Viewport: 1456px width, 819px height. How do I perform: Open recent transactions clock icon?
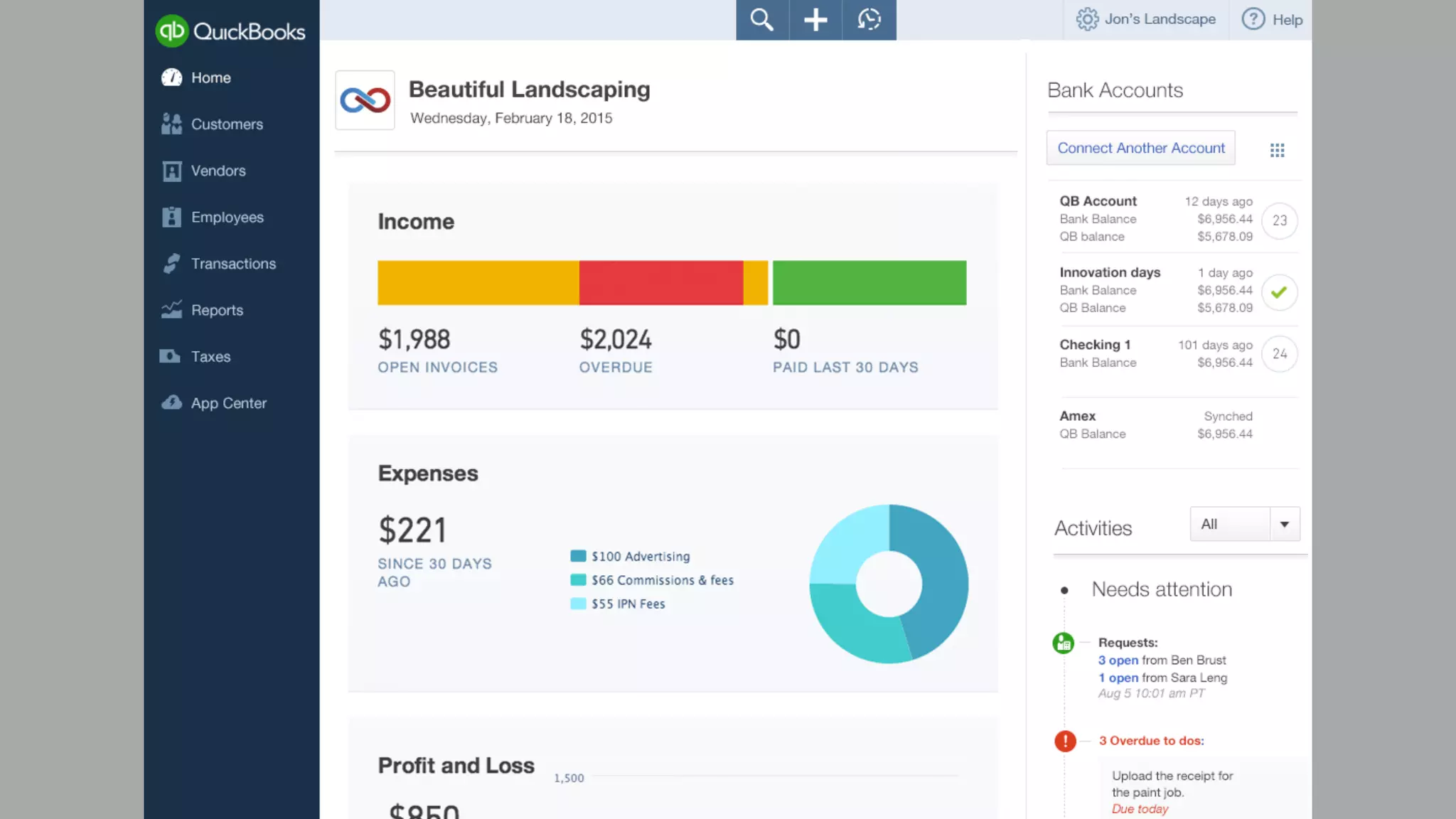point(869,20)
